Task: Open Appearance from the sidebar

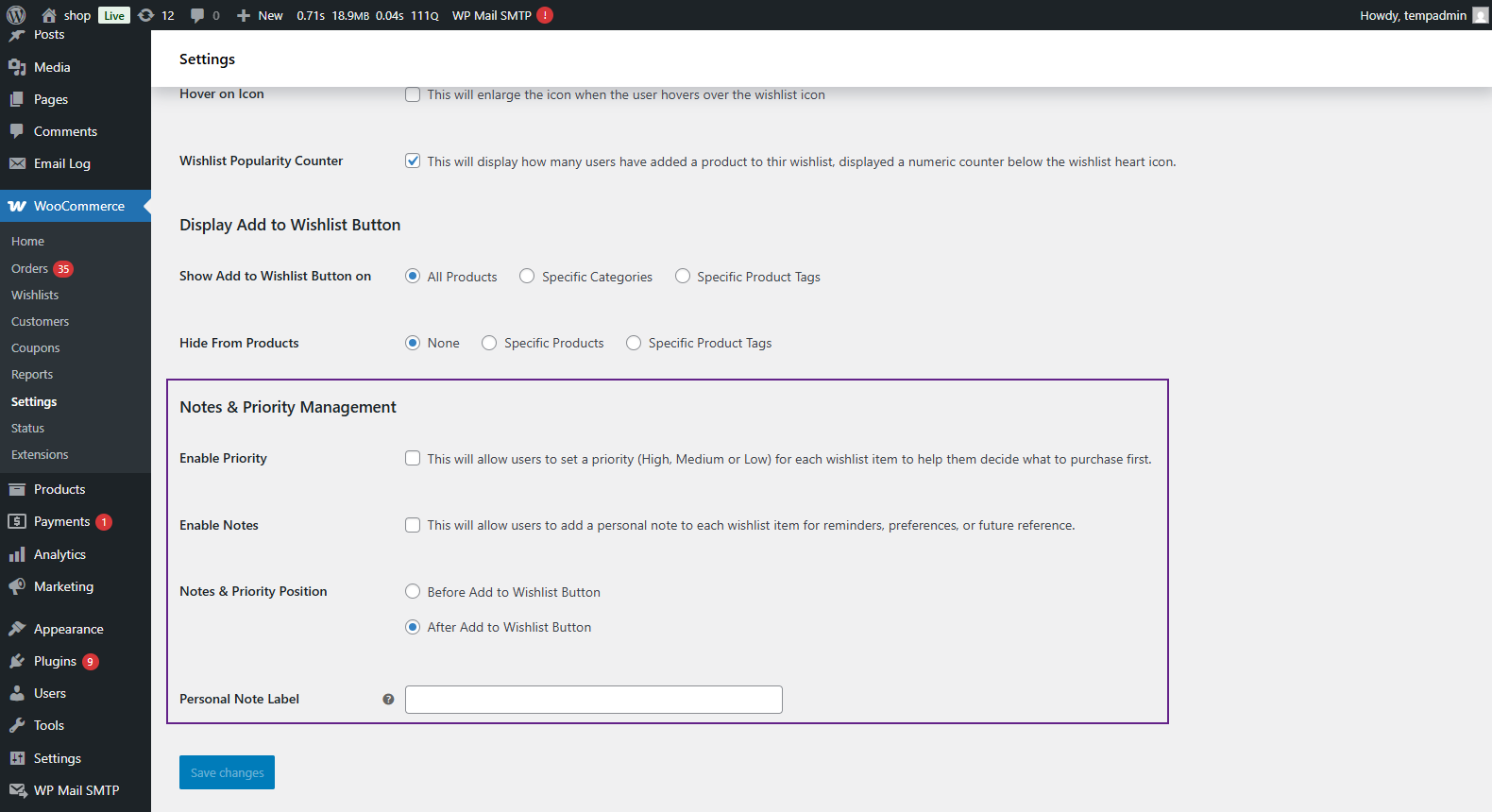Action: 68,629
